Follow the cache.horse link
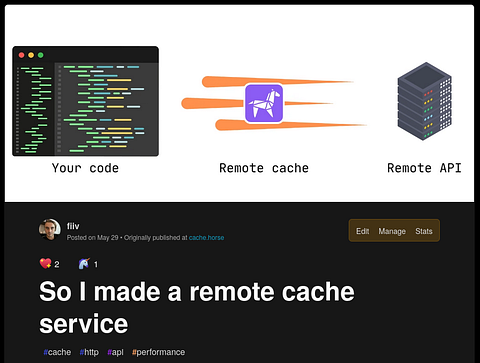Screen dimensions: 480x363 pyautogui.click(x=206, y=238)
